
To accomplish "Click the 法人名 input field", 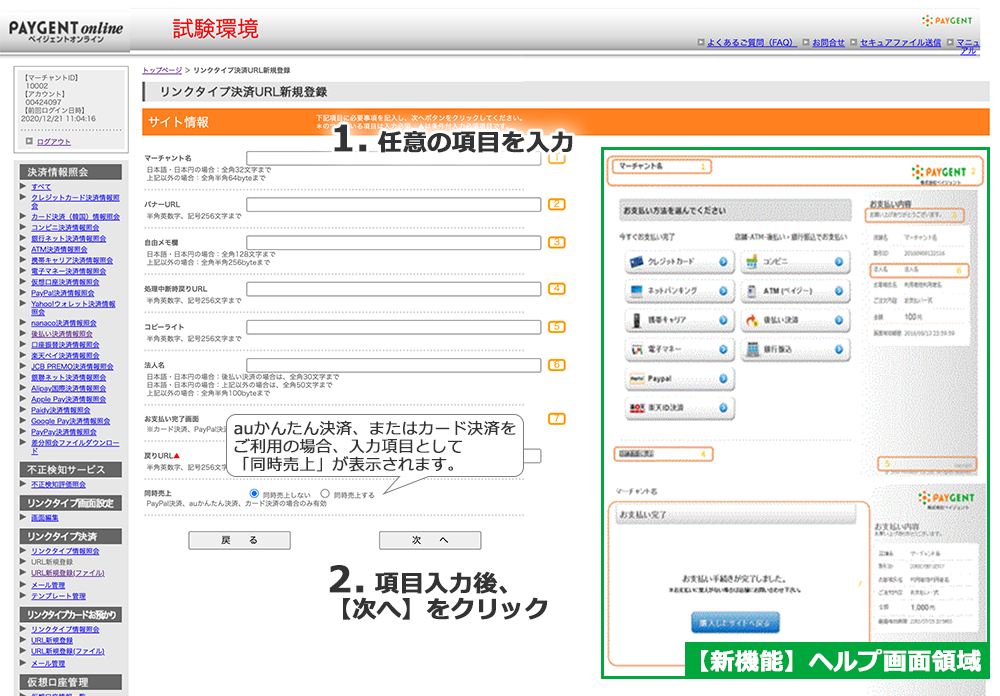I will 393,365.
